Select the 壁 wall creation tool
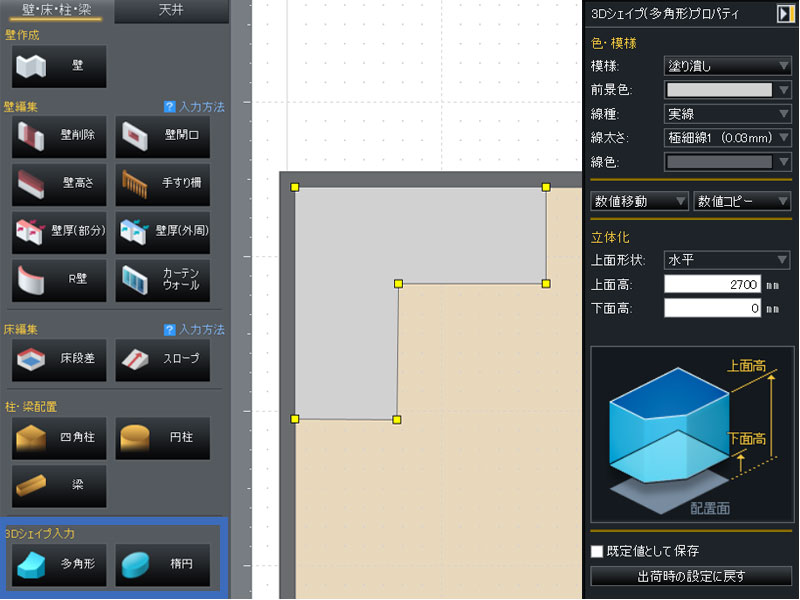This screenshot has height=600, width=800. [59, 66]
